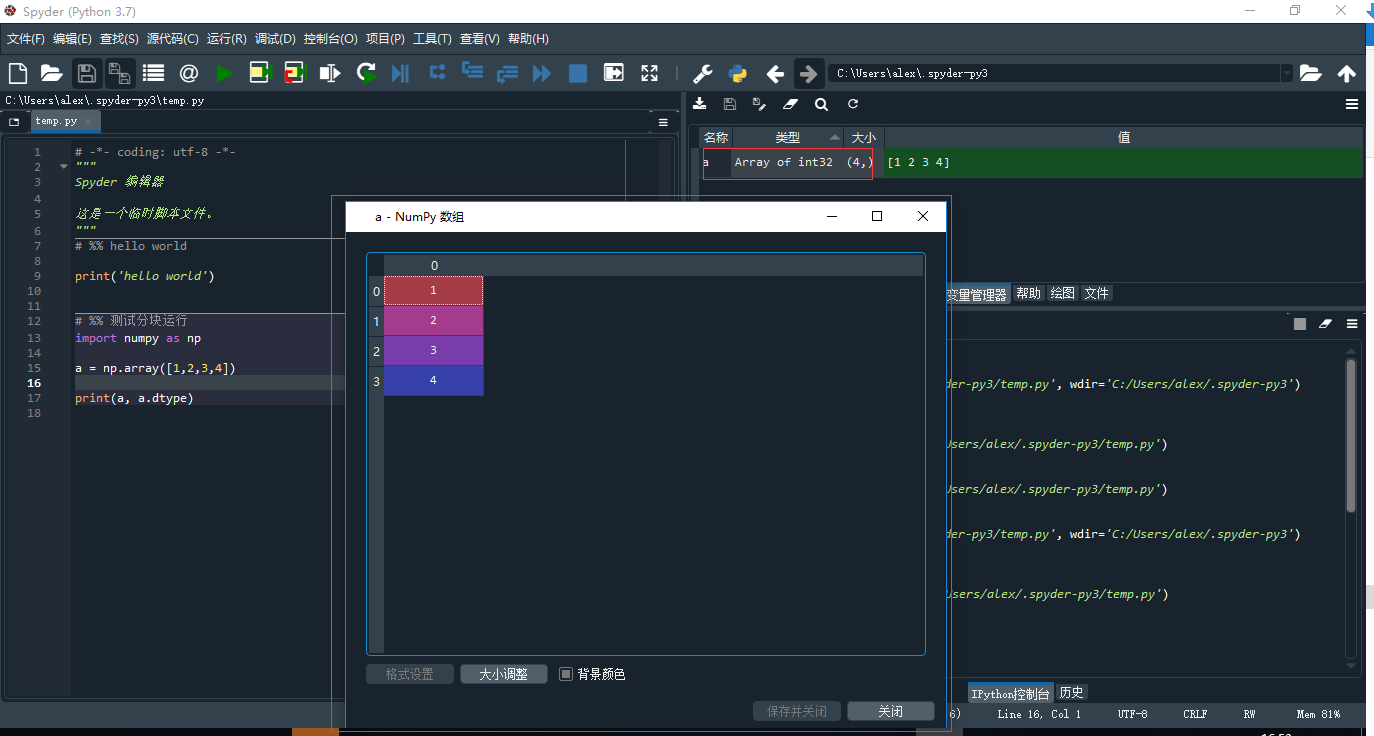The height and width of the screenshot is (736, 1374).
Task: Open the editor pane options menu
Action: [663, 122]
